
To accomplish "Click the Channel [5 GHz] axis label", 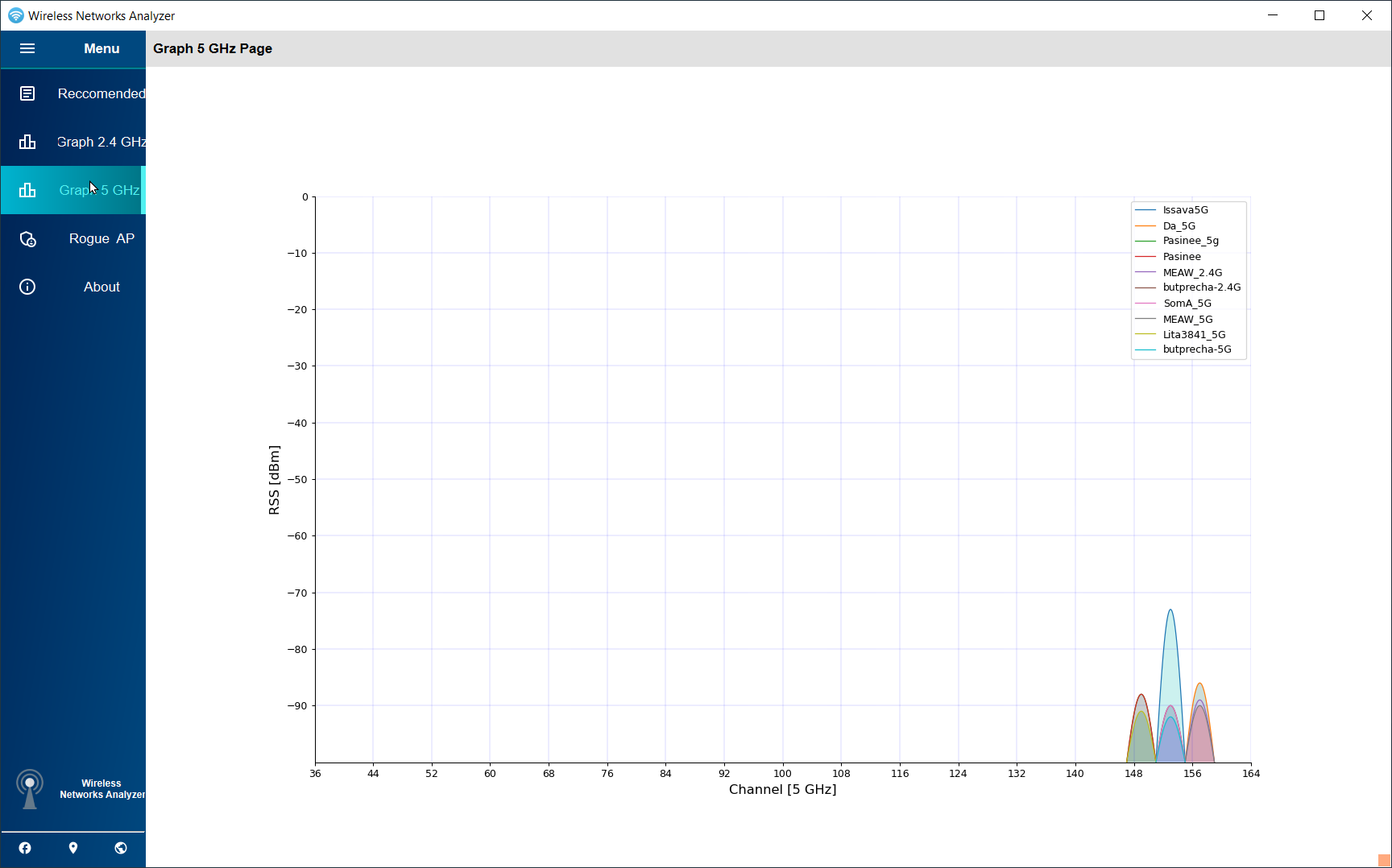I will 782,790.
